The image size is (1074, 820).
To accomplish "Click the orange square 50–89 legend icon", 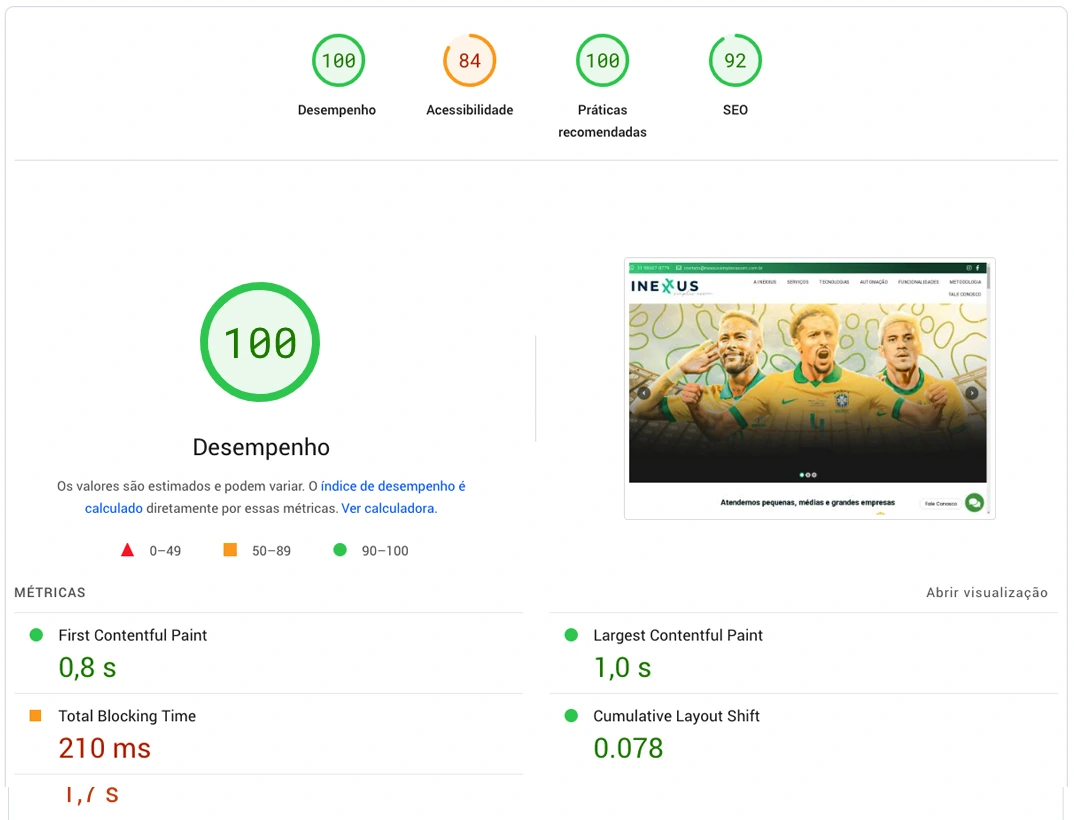I will tap(230, 550).
